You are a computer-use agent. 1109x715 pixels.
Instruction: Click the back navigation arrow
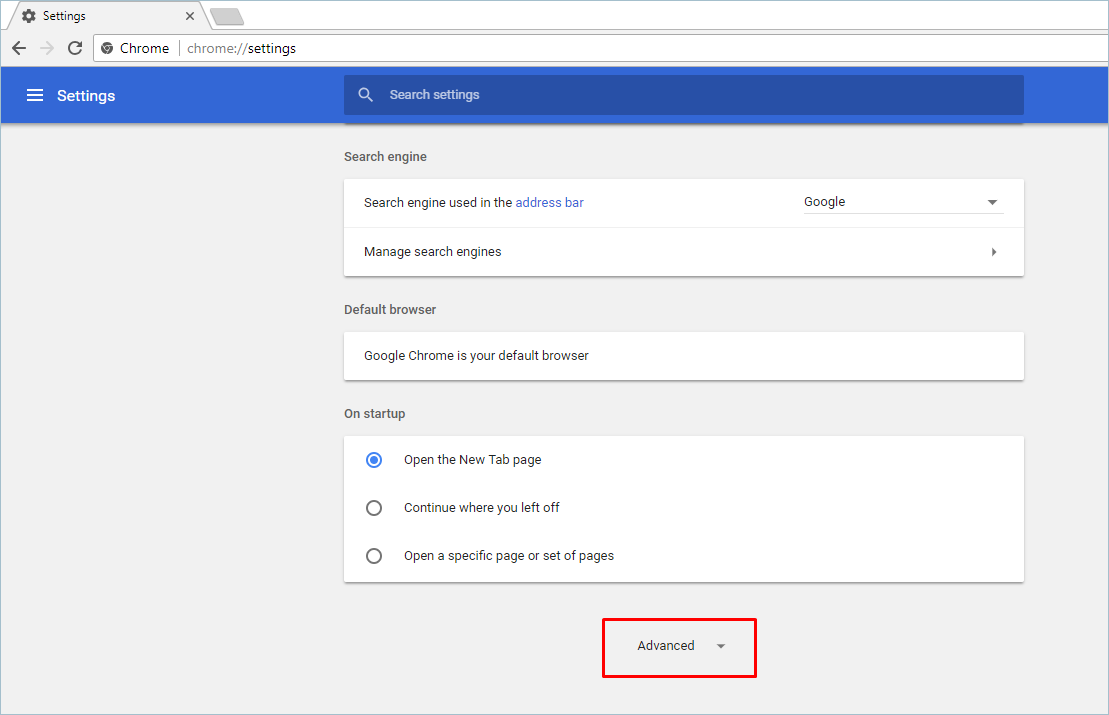coord(19,48)
